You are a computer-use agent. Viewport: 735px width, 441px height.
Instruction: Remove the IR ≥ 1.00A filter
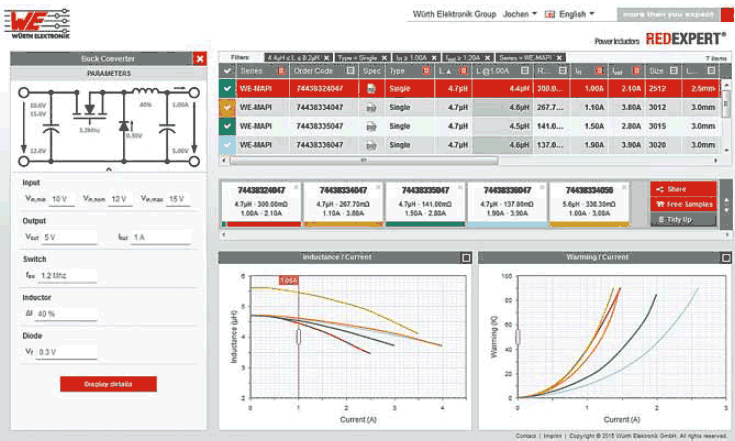pyautogui.click(x=434, y=58)
